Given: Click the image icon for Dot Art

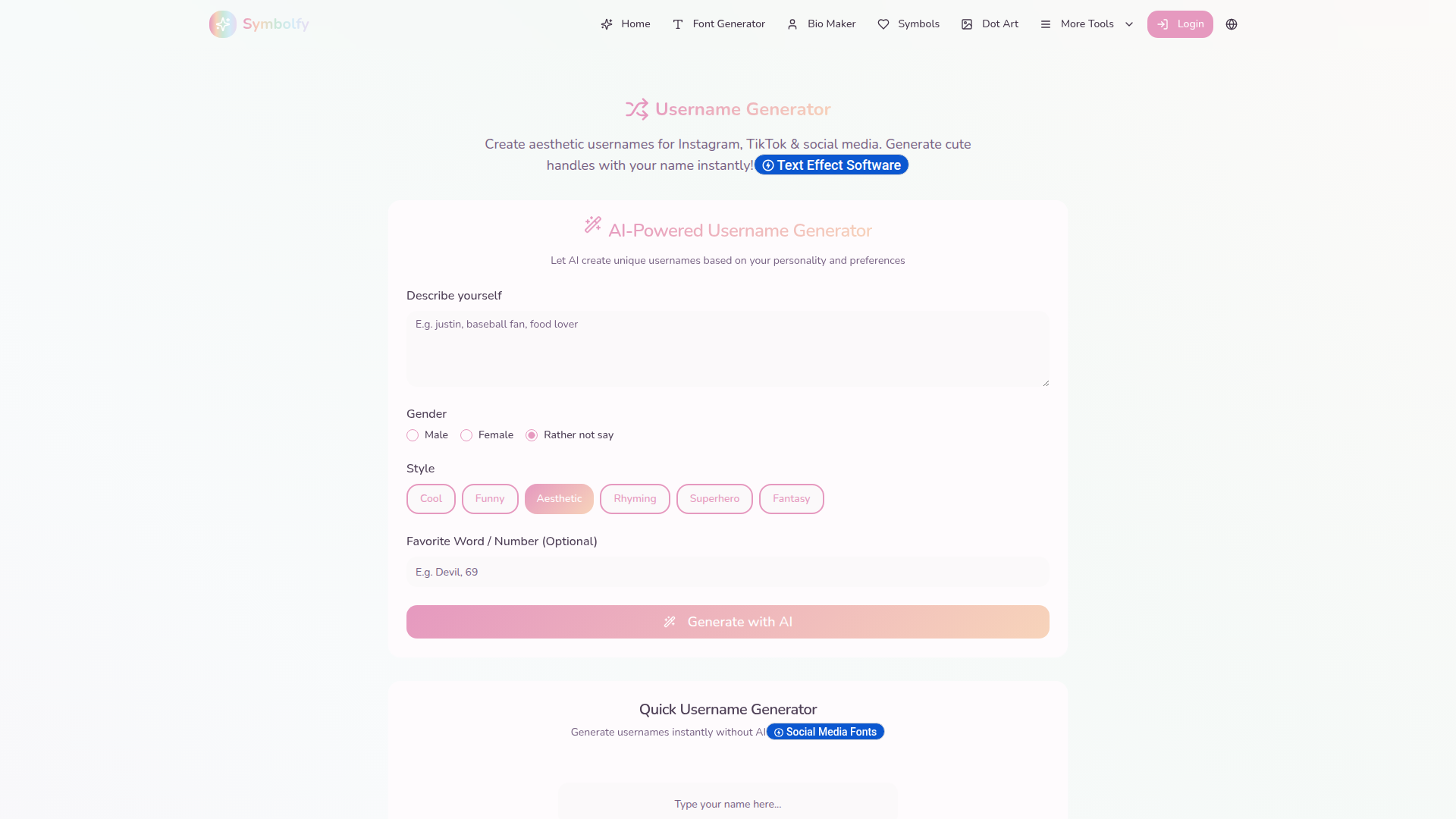Looking at the screenshot, I should pos(967,24).
